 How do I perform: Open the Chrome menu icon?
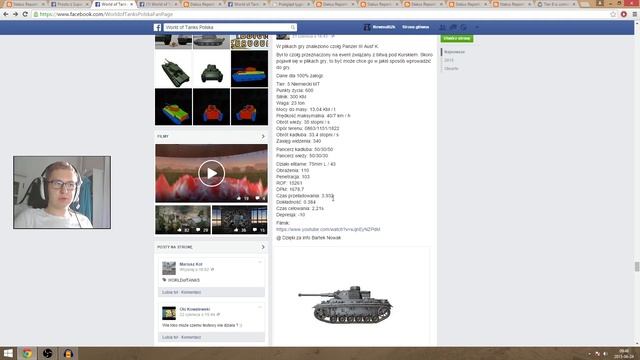[635, 14]
